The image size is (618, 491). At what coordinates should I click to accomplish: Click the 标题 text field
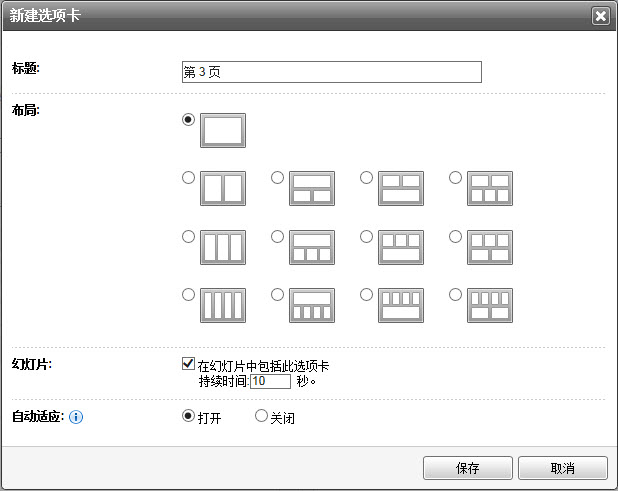(331, 72)
